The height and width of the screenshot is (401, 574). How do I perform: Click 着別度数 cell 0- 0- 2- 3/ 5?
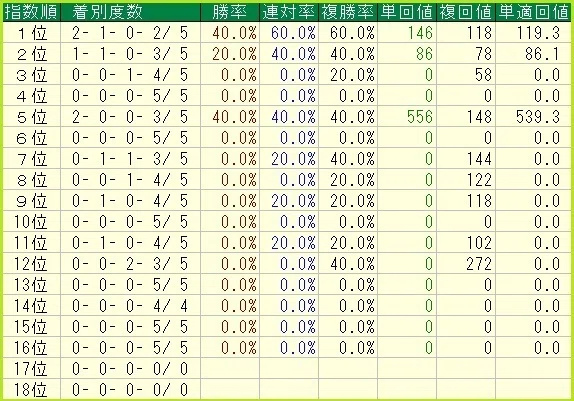[x=130, y=264]
